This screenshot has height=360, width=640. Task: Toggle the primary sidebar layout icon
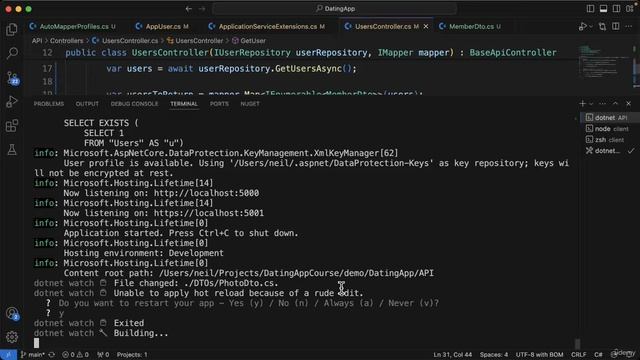pos(590,9)
